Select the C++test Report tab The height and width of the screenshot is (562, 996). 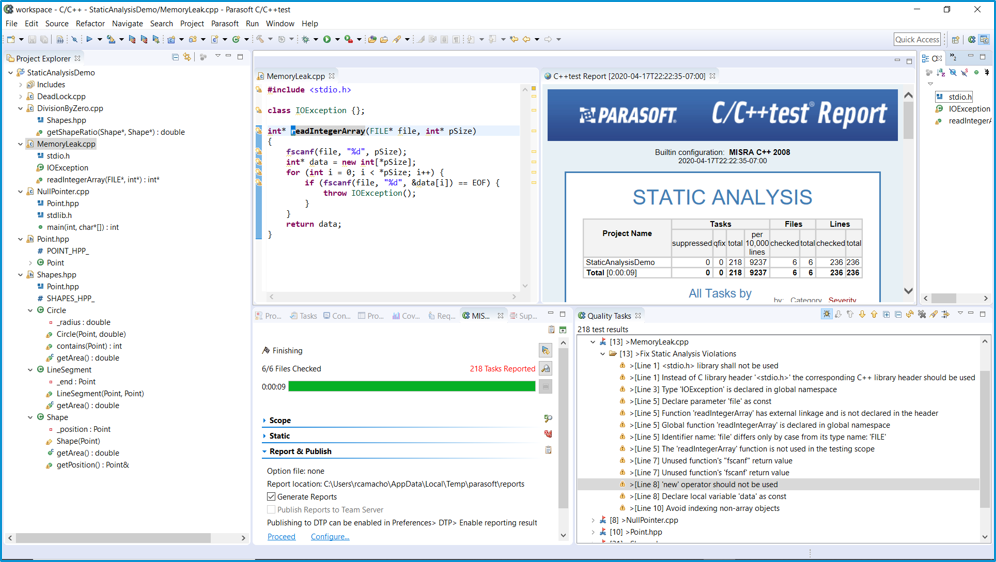pos(629,76)
